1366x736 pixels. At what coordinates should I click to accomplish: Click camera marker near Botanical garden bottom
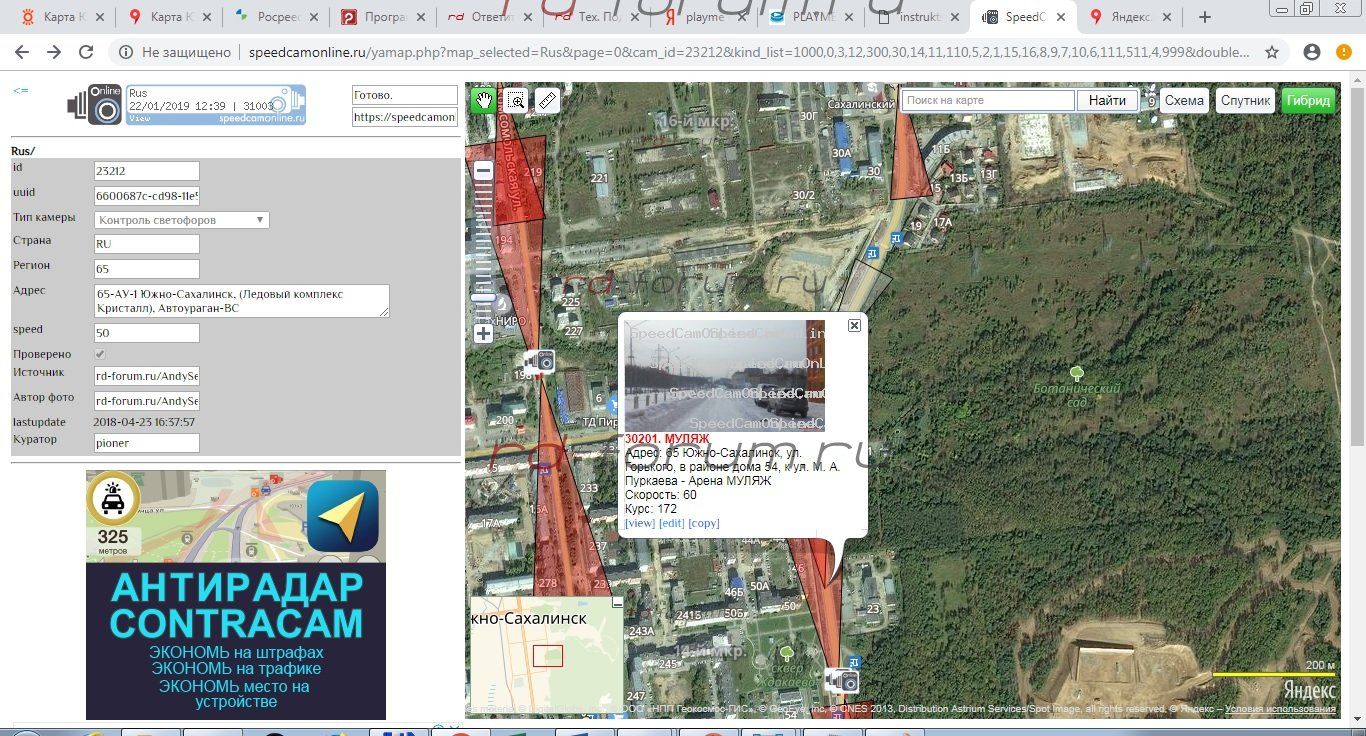pyautogui.click(x=843, y=681)
